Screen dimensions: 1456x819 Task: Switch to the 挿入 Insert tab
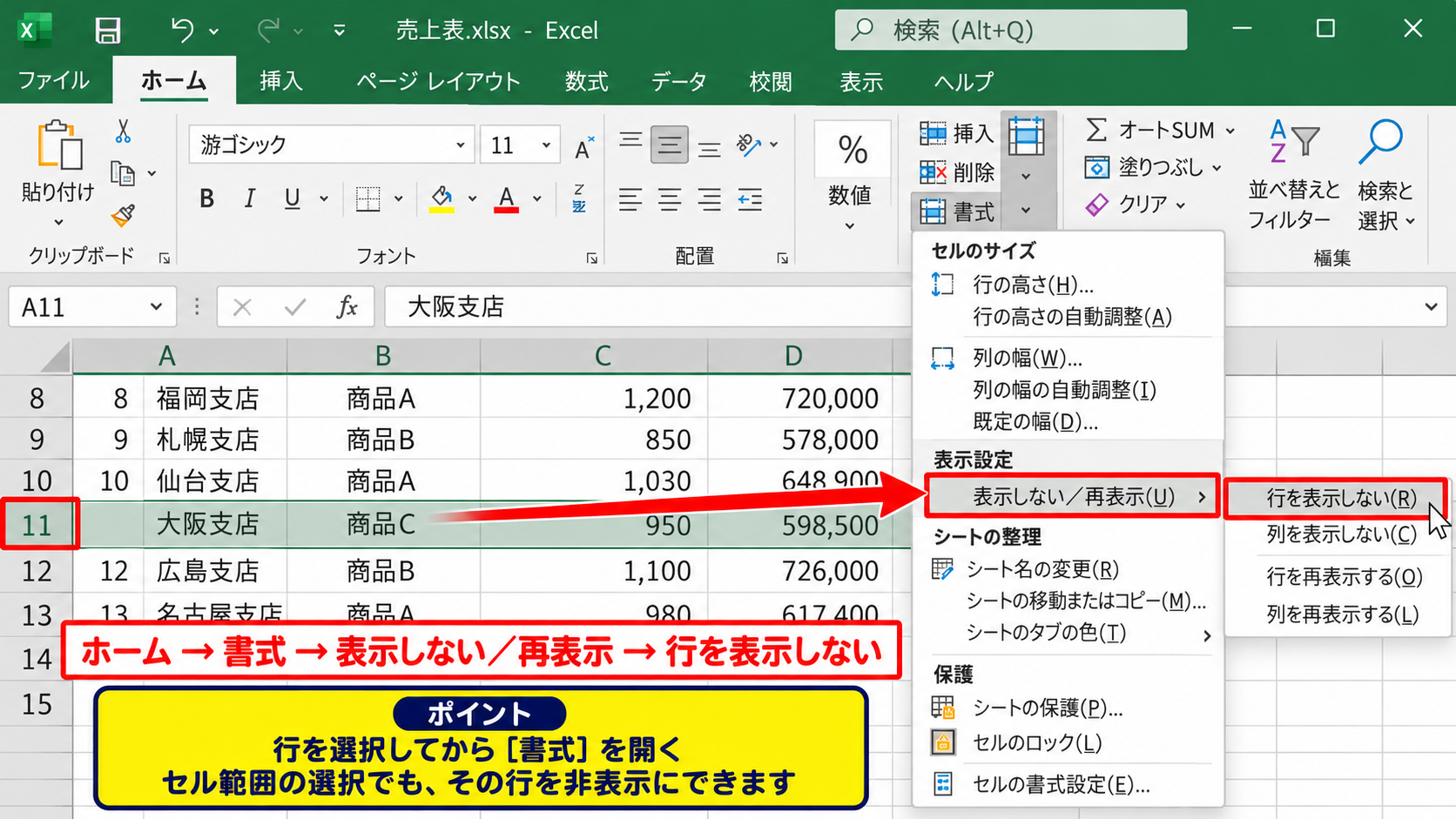(x=281, y=81)
